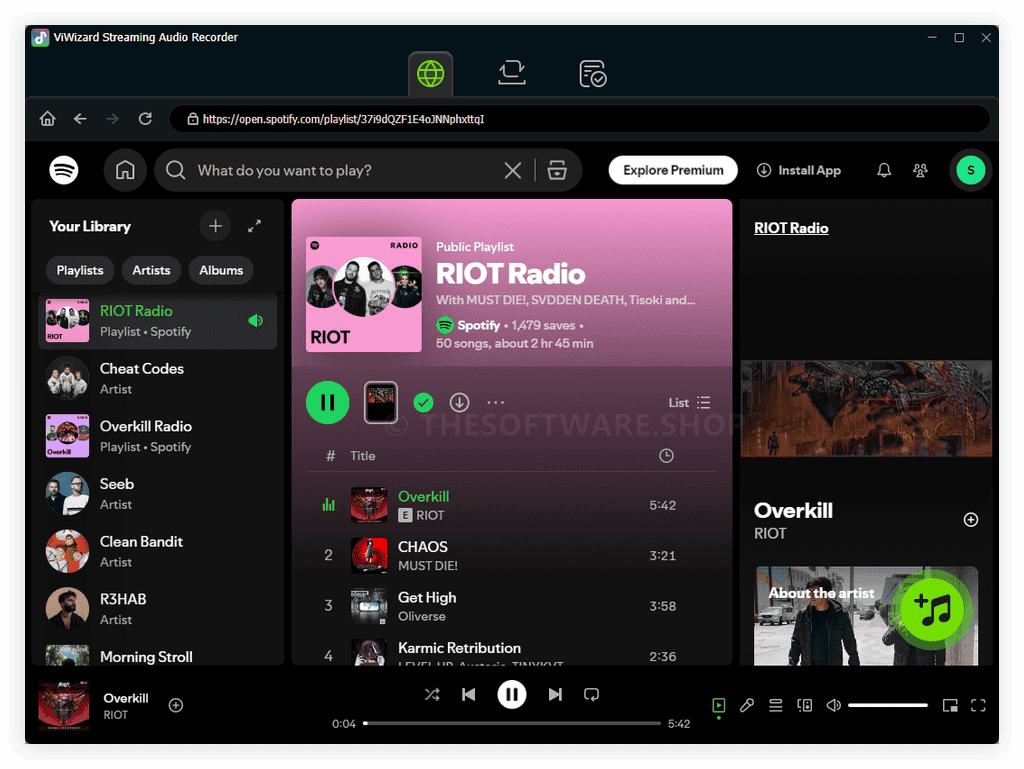
Task: Click the playlist download icon
Action: [x=459, y=403]
